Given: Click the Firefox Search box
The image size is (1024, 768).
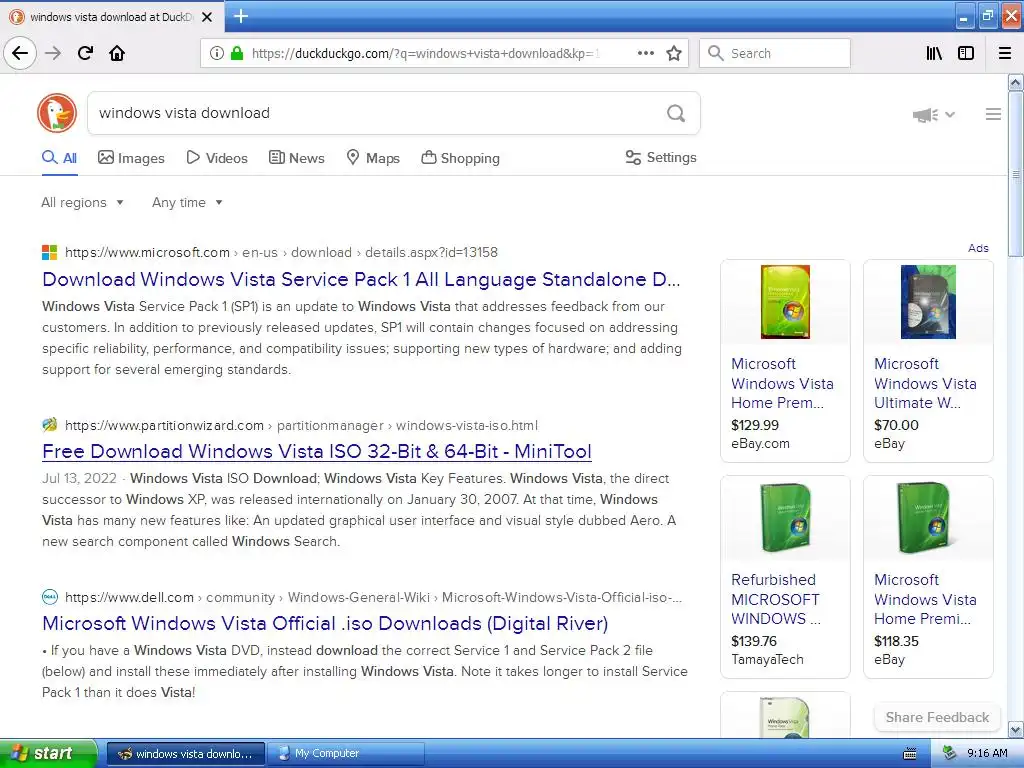Looking at the screenshot, I should (x=775, y=53).
